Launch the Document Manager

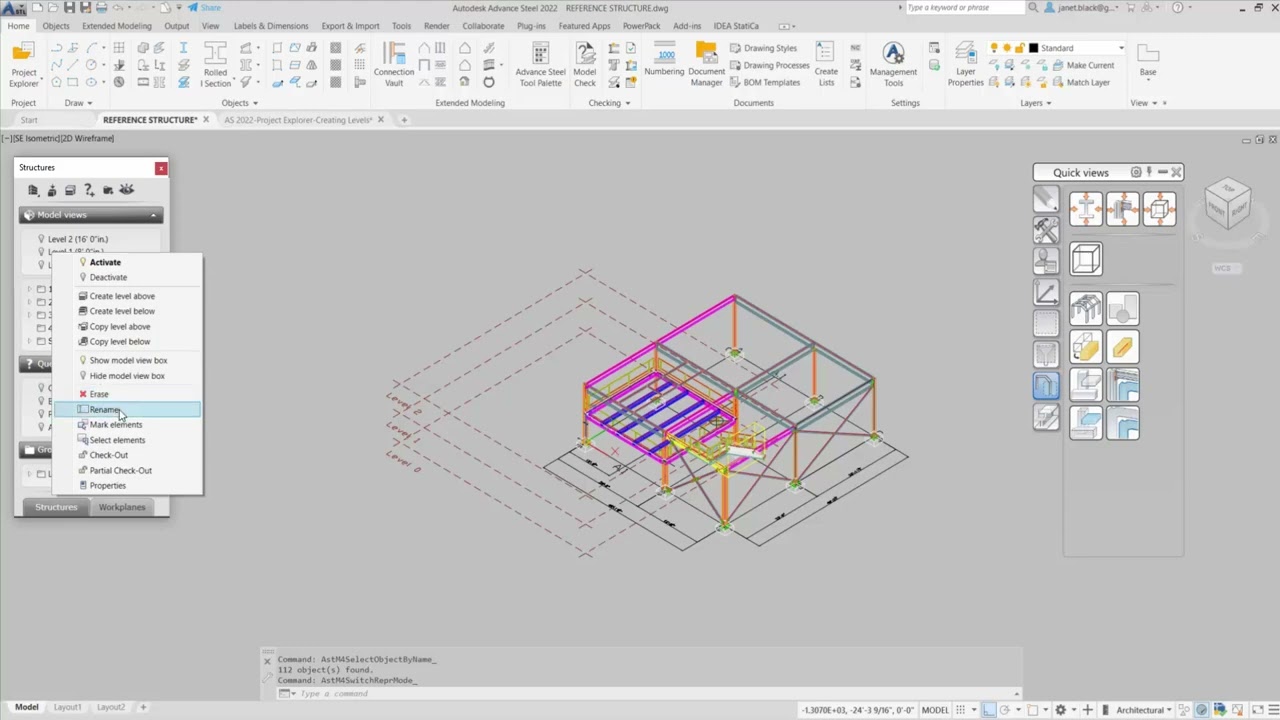tap(706, 65)
